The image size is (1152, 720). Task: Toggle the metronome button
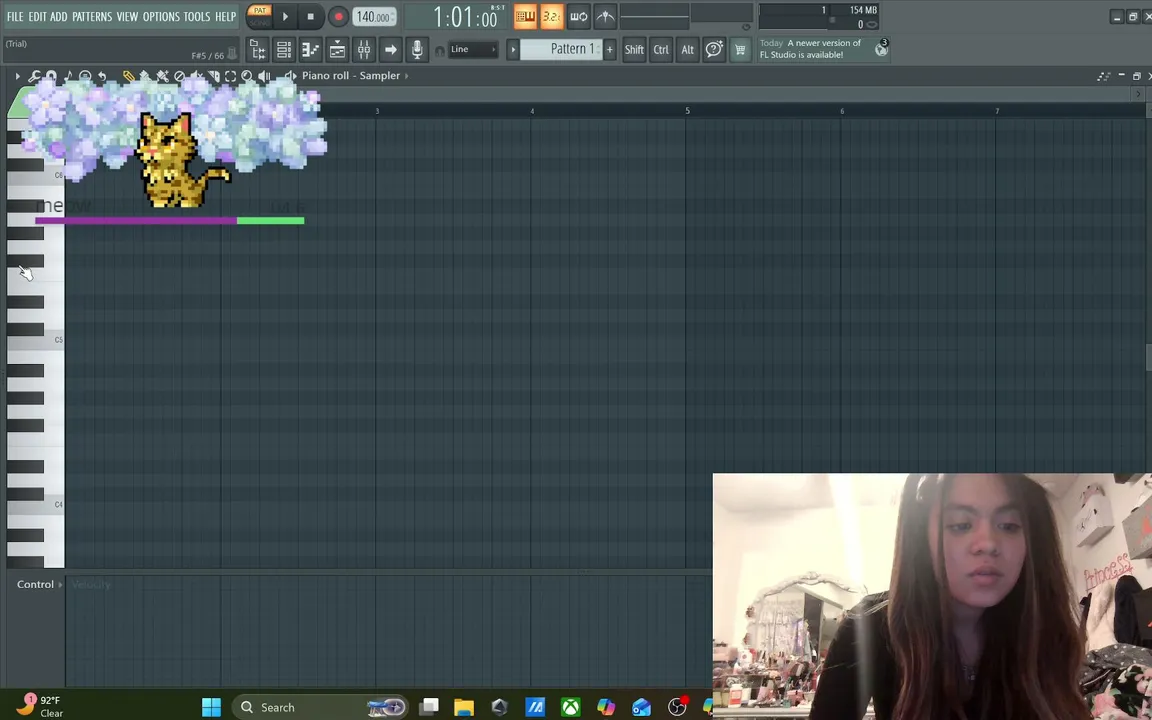605,16
